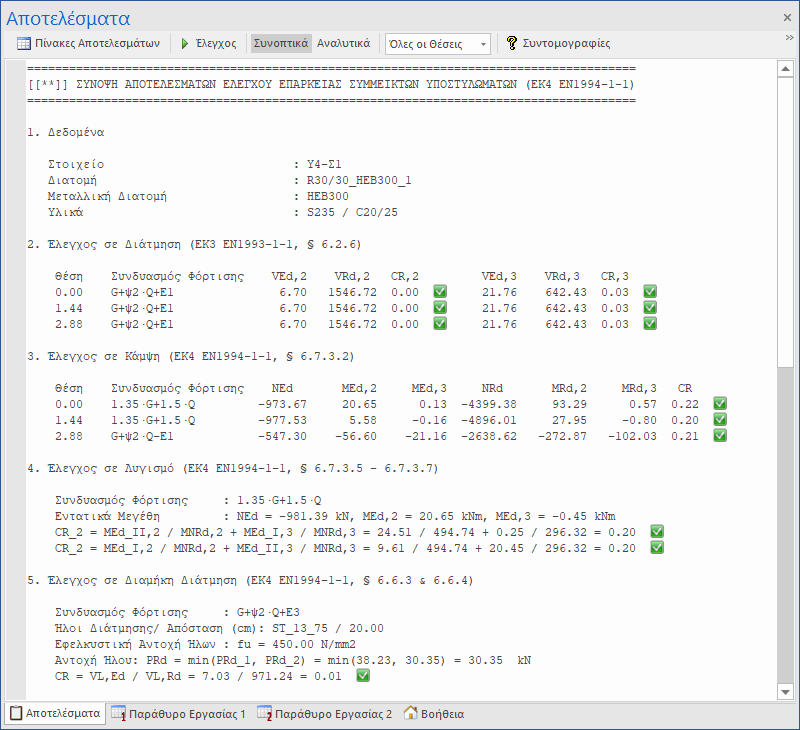This screenshot has height=730, width=800.
Task: Click the Συντομογραφίες text label
Action: 566,44
